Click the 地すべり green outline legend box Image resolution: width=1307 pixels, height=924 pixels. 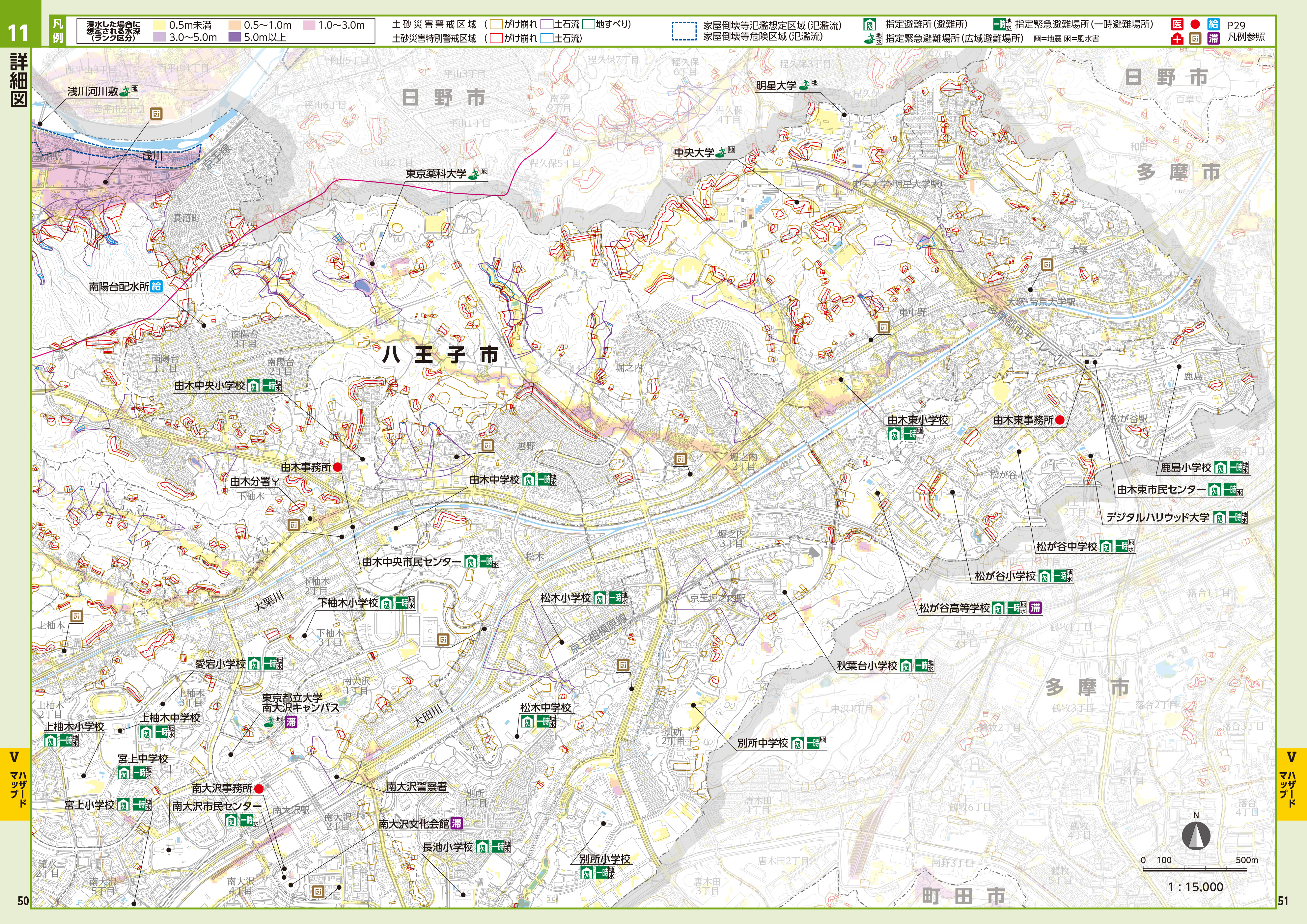[588, 24]
